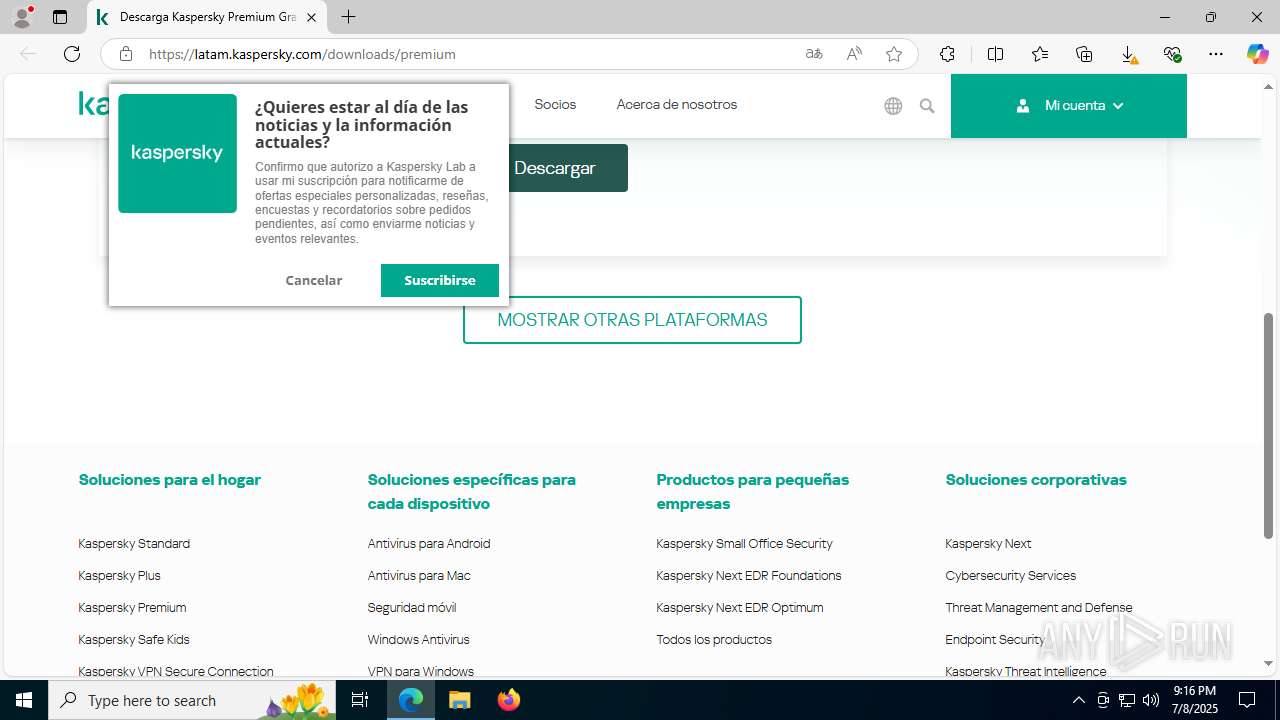Open the Collections panel
1280x720 pixels.
click(x=1084, y=54)
